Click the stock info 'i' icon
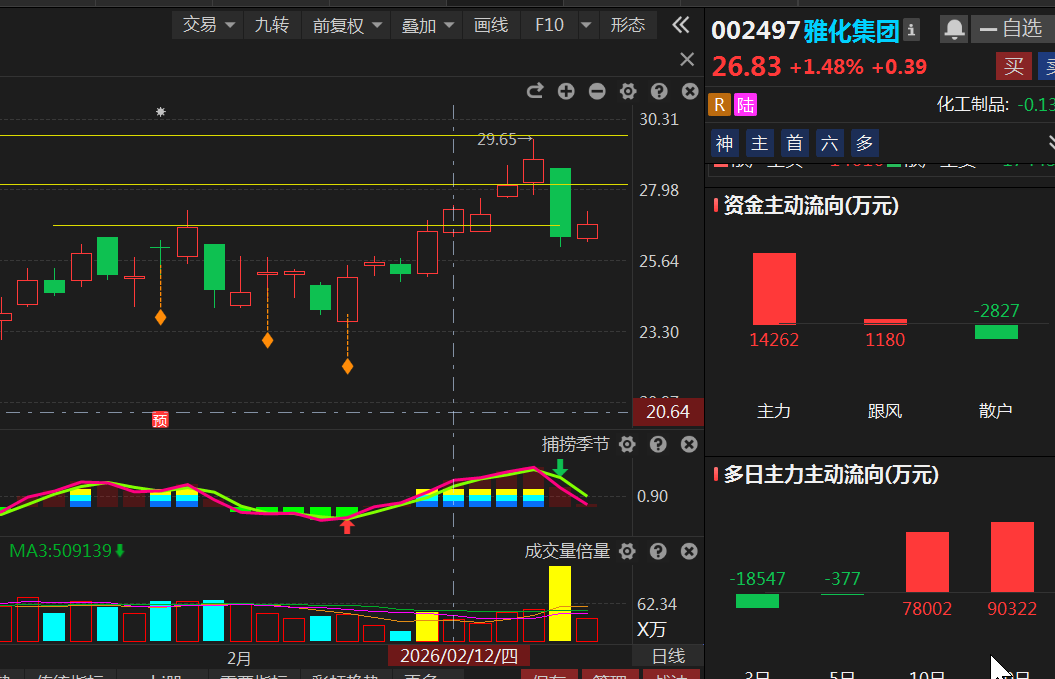The image size is (1055, 679). click(911, 30)
